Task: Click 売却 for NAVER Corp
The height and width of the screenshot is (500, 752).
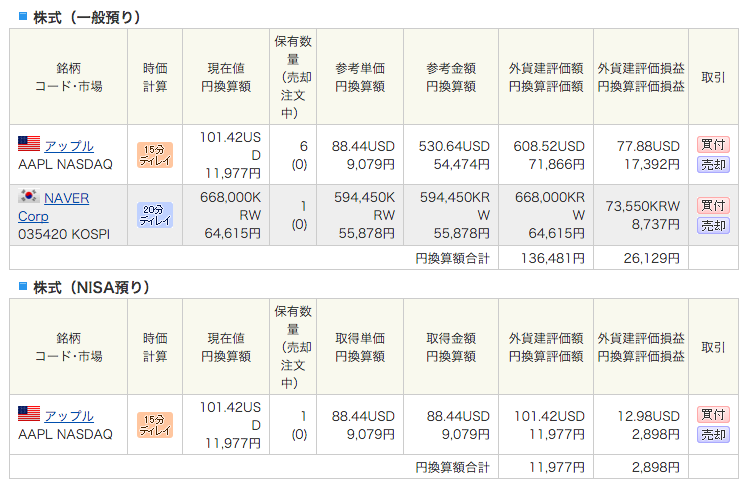Action: click(x=713, y=225)
